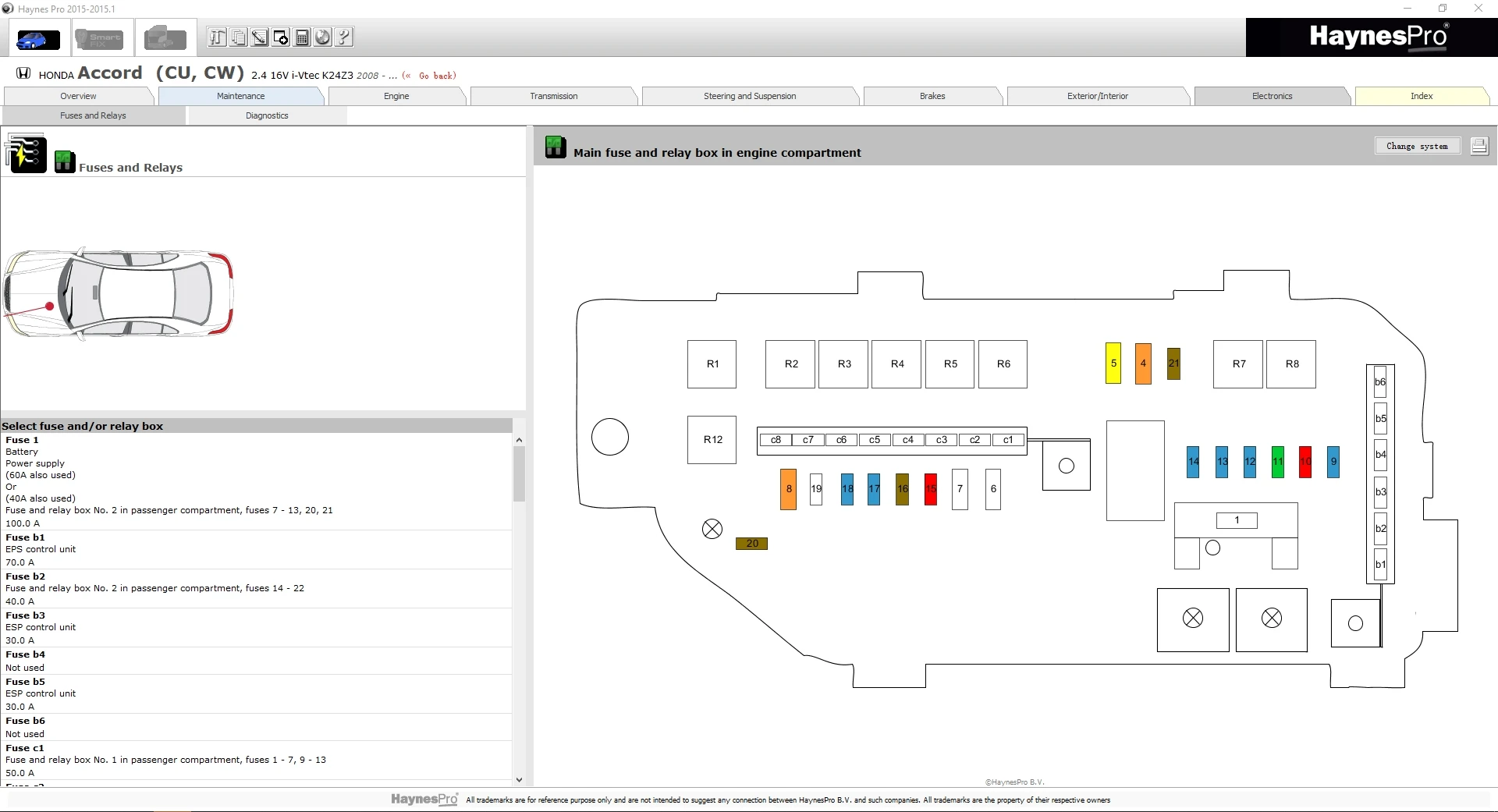The width and height of the screenshot is (1498, 812).
Task: Click fuse c8 in the diagram
Action: point(776,440)
